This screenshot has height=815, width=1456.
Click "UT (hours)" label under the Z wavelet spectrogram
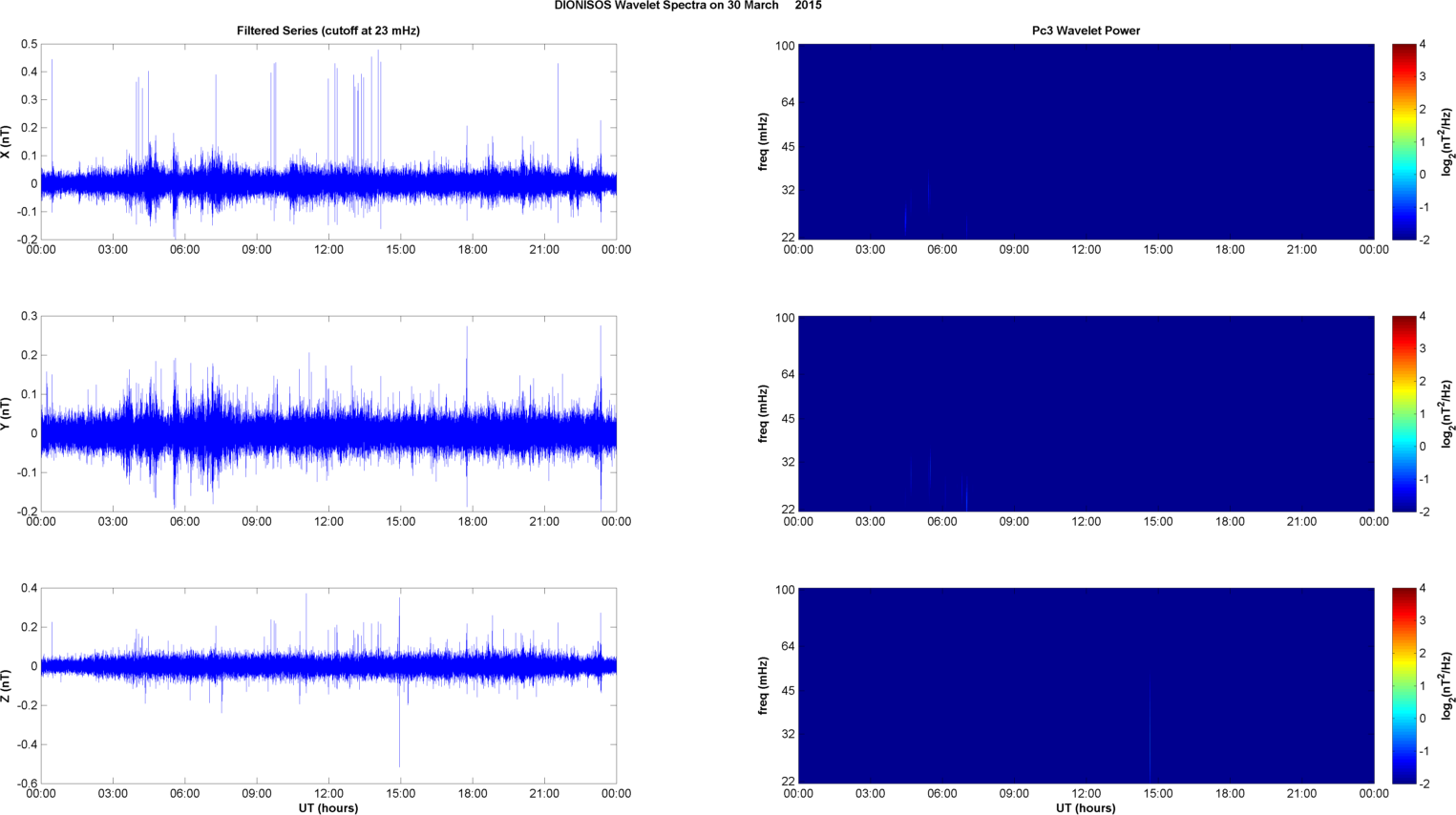click(1086, 808)
